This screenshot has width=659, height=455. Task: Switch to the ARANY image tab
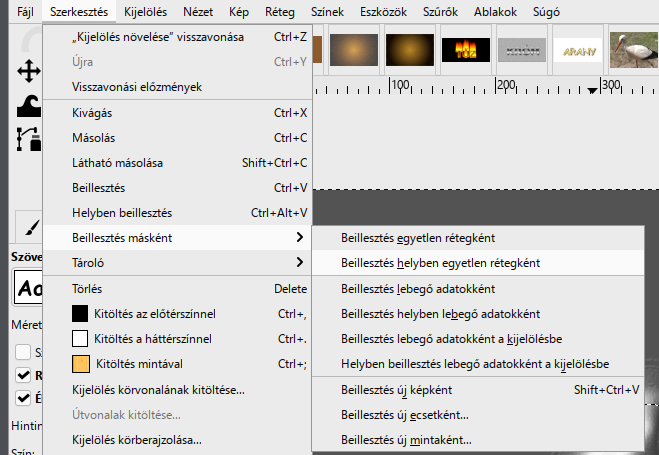click(578, 50)
